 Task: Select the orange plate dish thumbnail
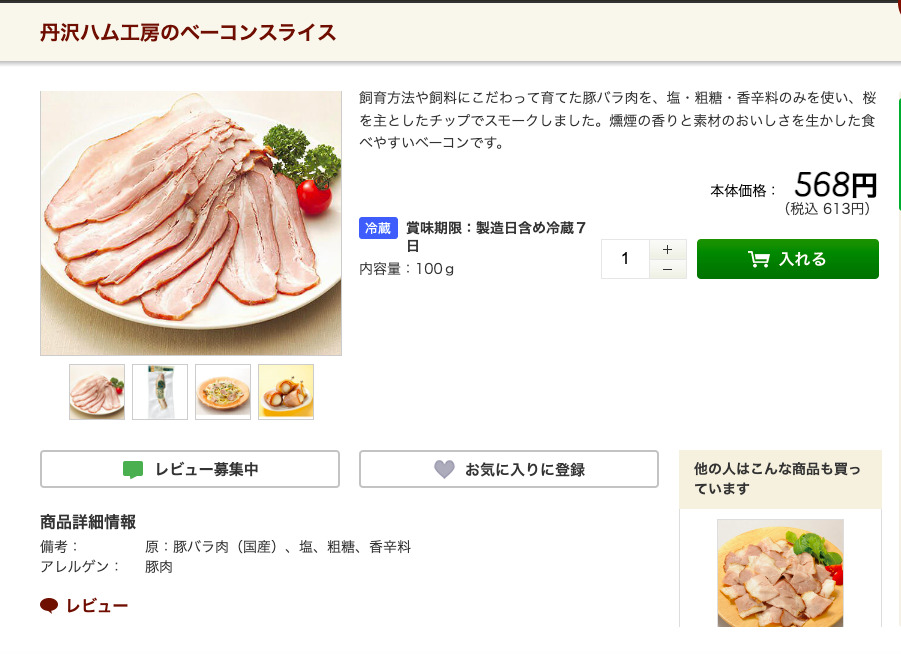(x=223, y=391)
